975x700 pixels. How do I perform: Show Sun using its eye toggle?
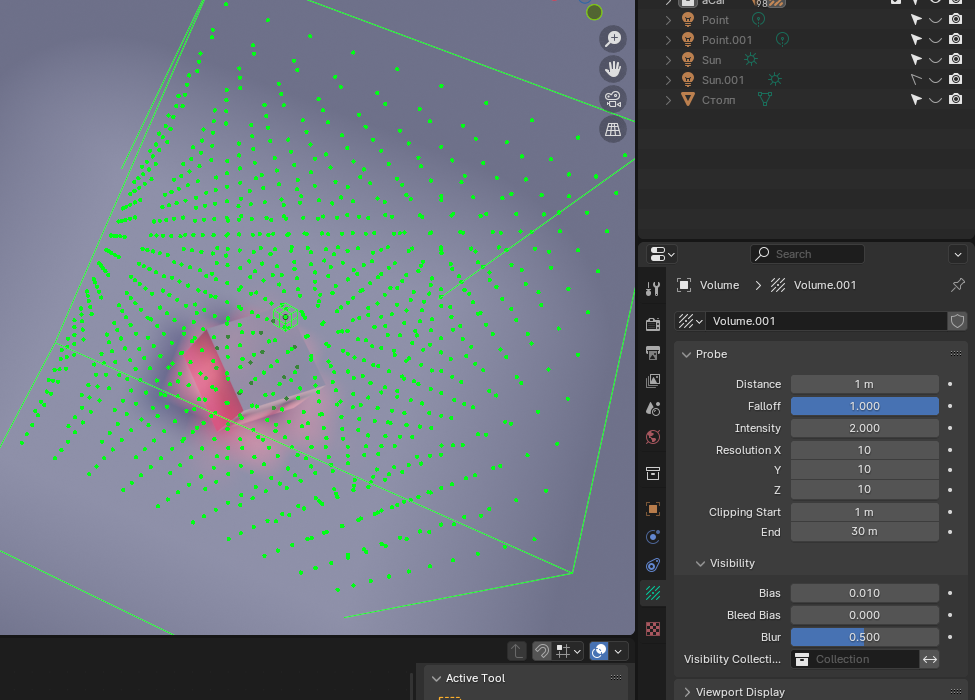pos(935,60)
